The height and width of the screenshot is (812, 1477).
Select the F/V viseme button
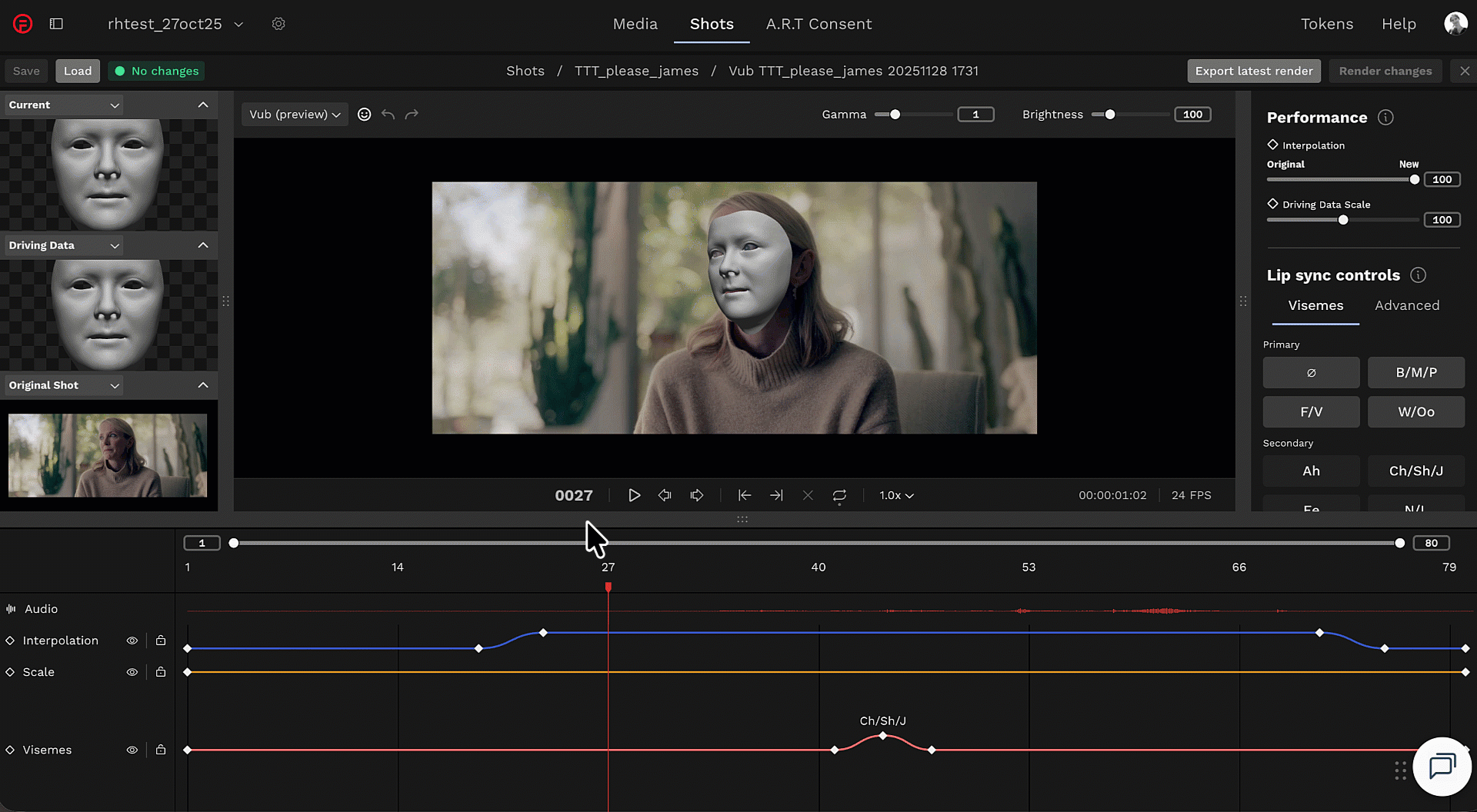coord(1311,412)
